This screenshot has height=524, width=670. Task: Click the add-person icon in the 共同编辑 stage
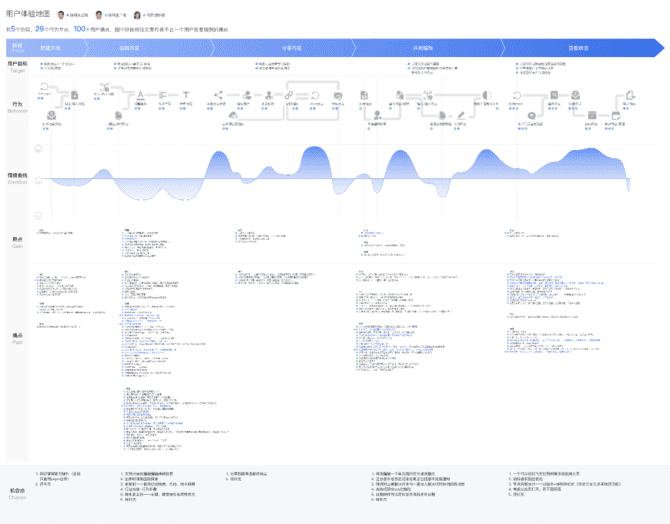click(x=377, y=115)
